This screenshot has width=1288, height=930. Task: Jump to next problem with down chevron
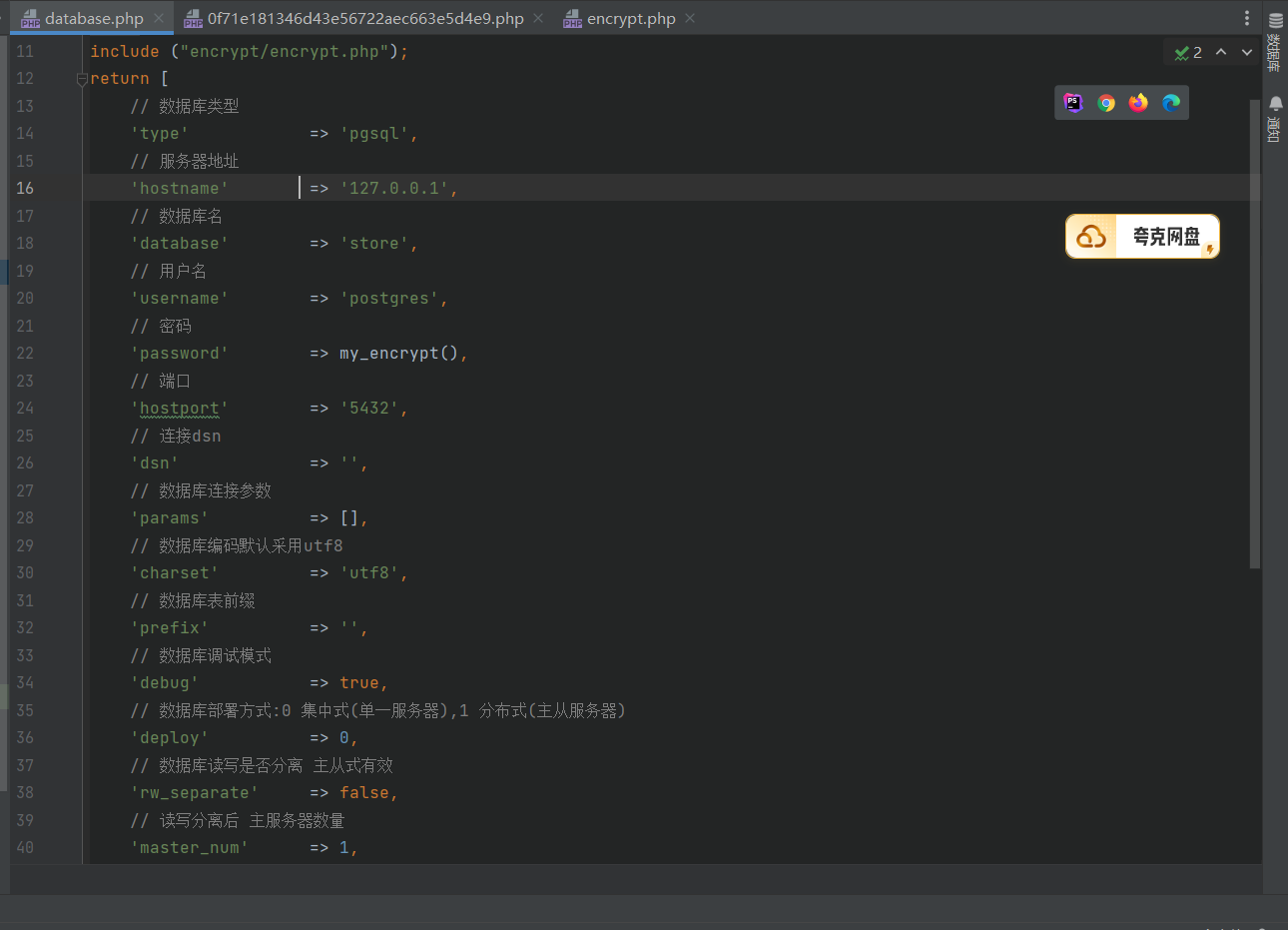1245,51
